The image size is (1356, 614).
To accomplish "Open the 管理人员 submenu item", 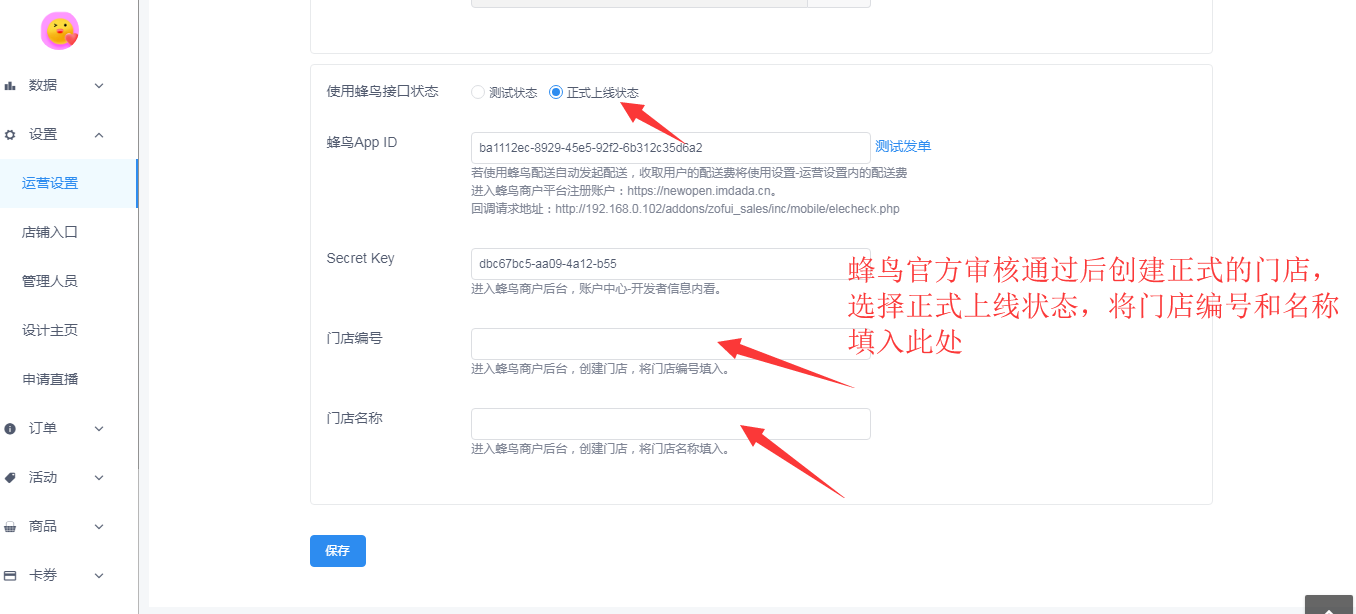I will (x=69, y=282).
